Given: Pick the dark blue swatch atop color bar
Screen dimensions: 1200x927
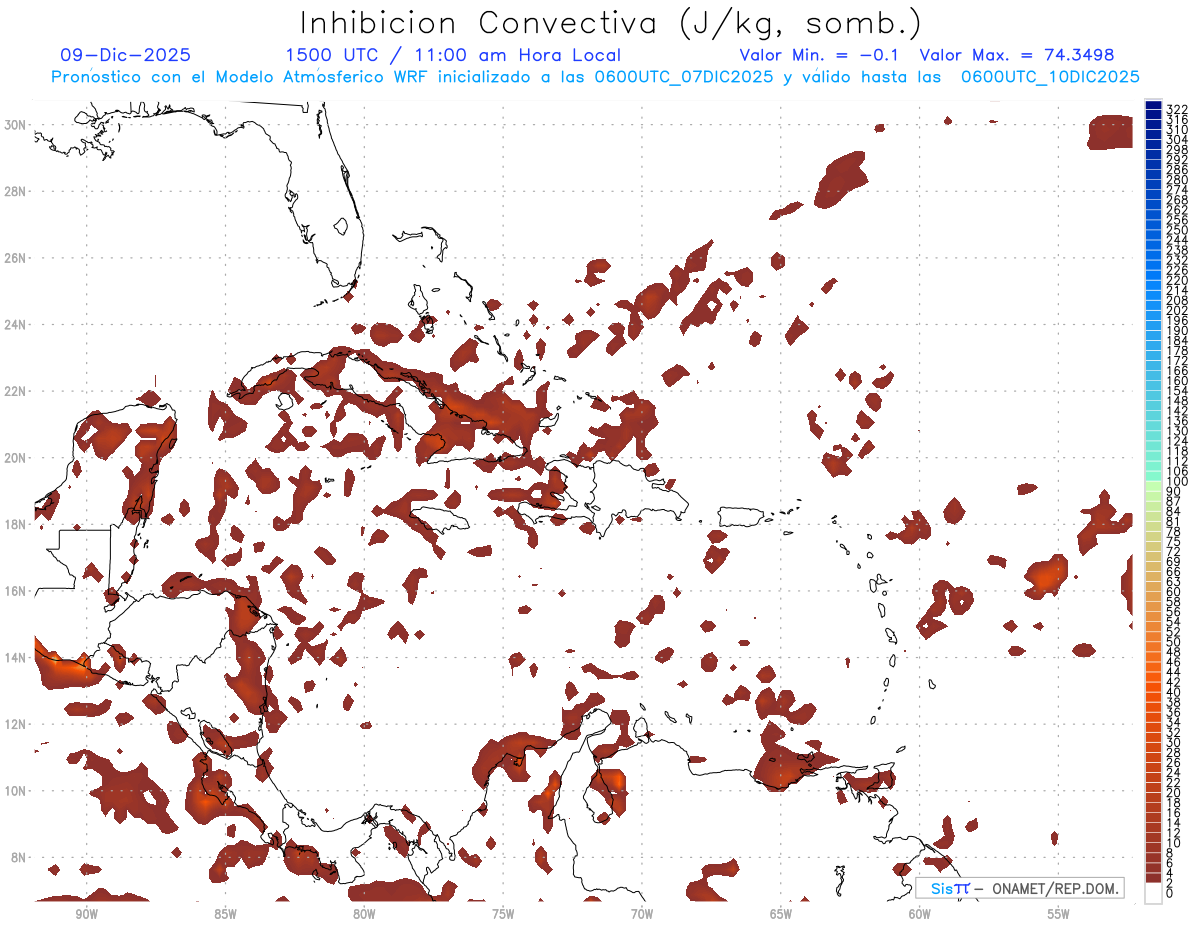Looking at the screenshot, I should coord(1153,105).
